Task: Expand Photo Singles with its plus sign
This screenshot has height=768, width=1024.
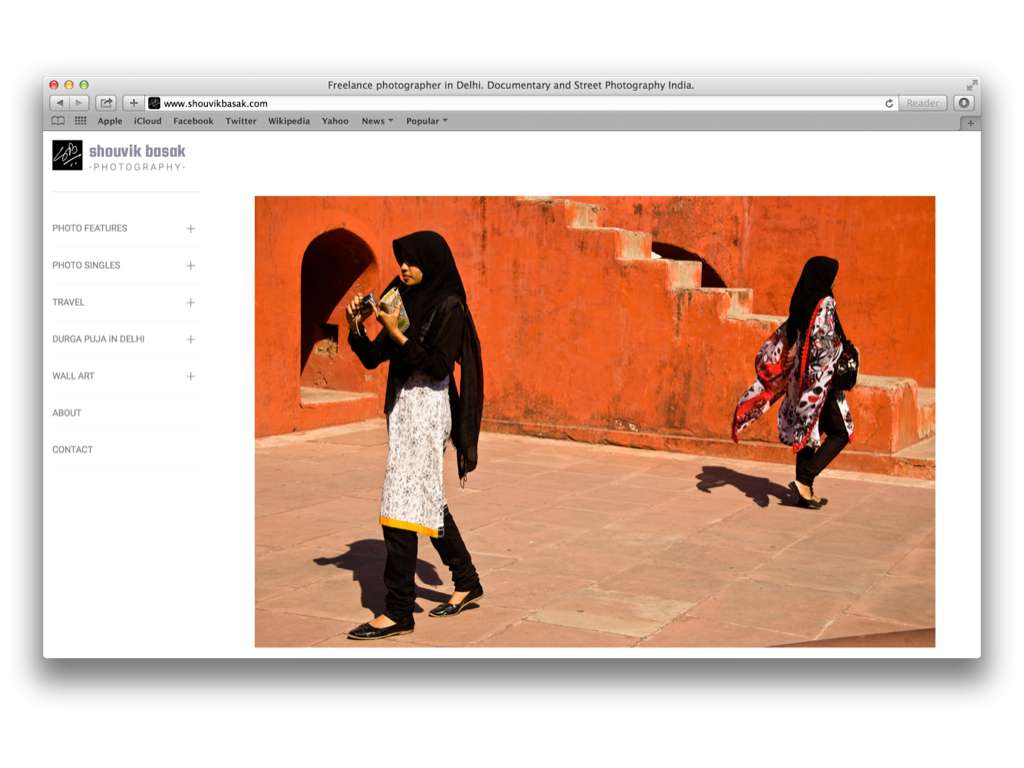Action: tap(191, 266)
